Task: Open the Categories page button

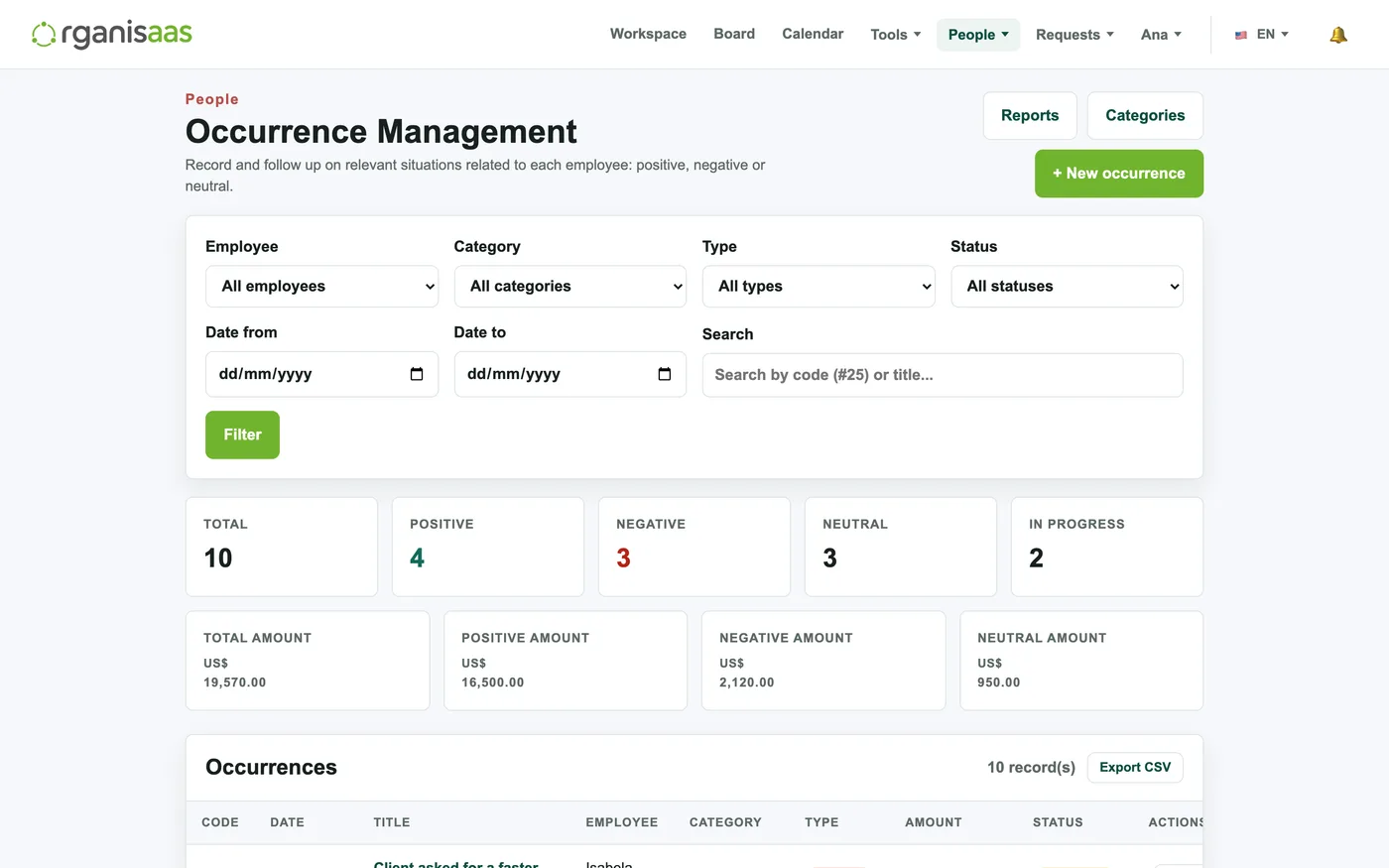Action: [1145, 116]
